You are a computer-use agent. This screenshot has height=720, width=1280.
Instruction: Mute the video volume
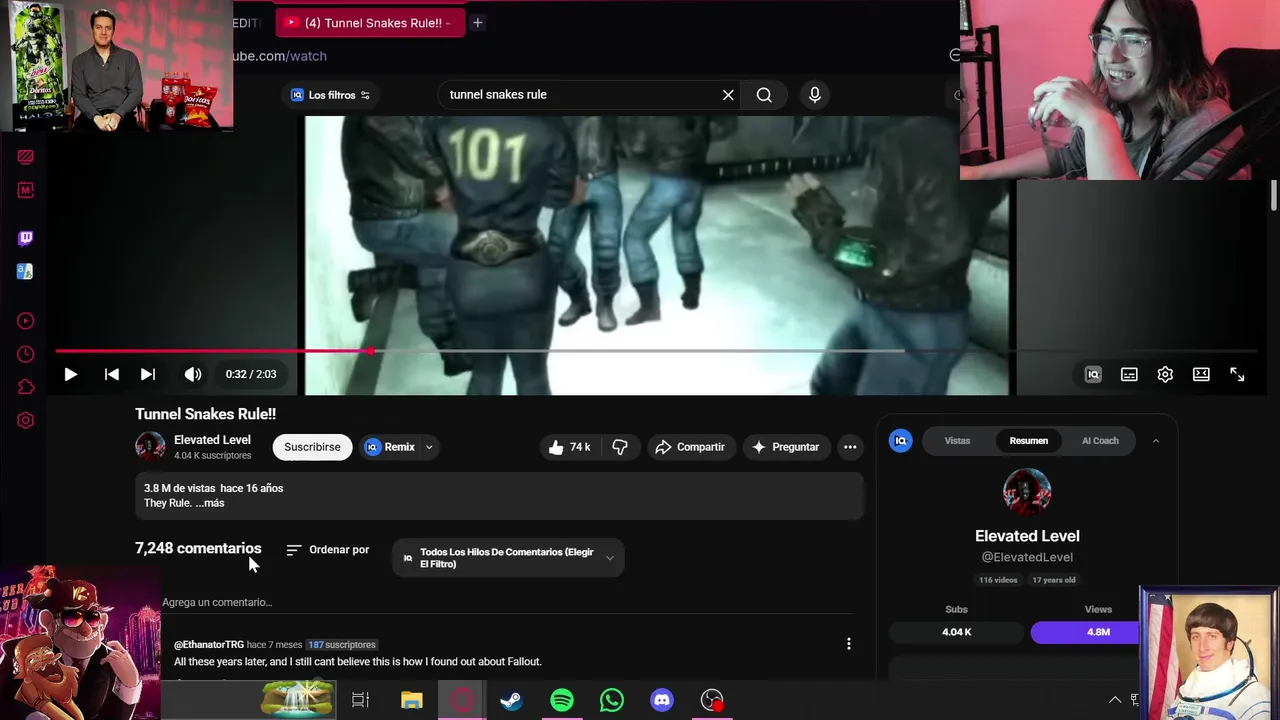[193, 374]
